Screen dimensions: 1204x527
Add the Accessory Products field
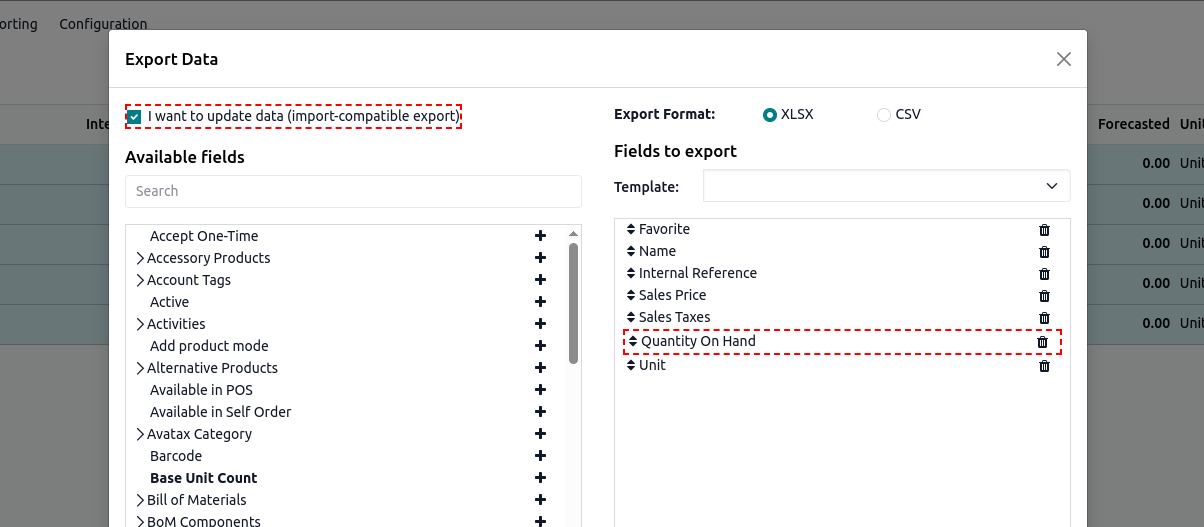[x=540, y=258]
